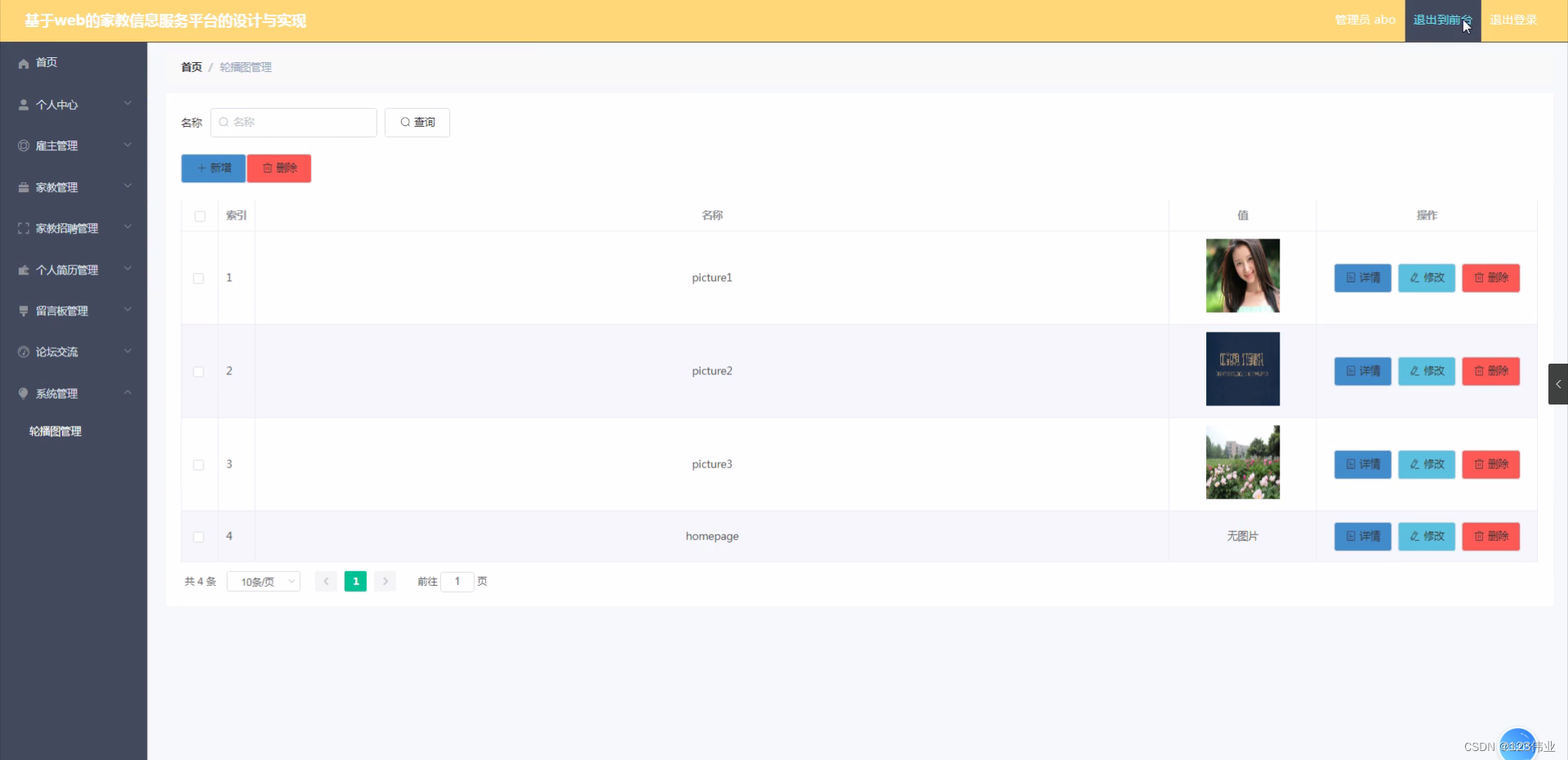This screenshot has height=760, width=1568.
Task: Check the select-all checkbox in table header
Action: 198,216
